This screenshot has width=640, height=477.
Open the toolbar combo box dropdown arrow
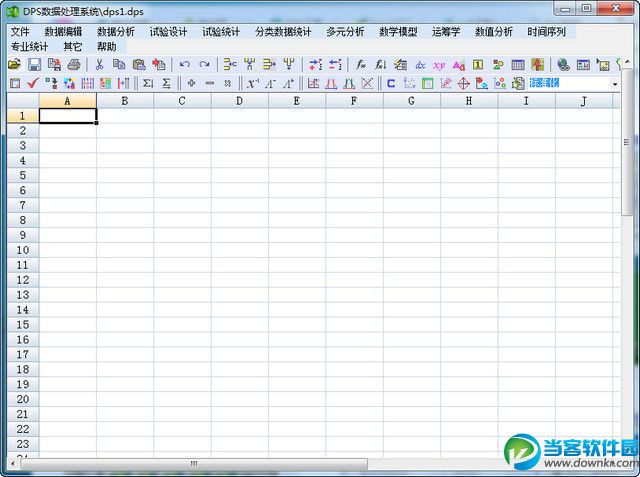coord(615,84)
